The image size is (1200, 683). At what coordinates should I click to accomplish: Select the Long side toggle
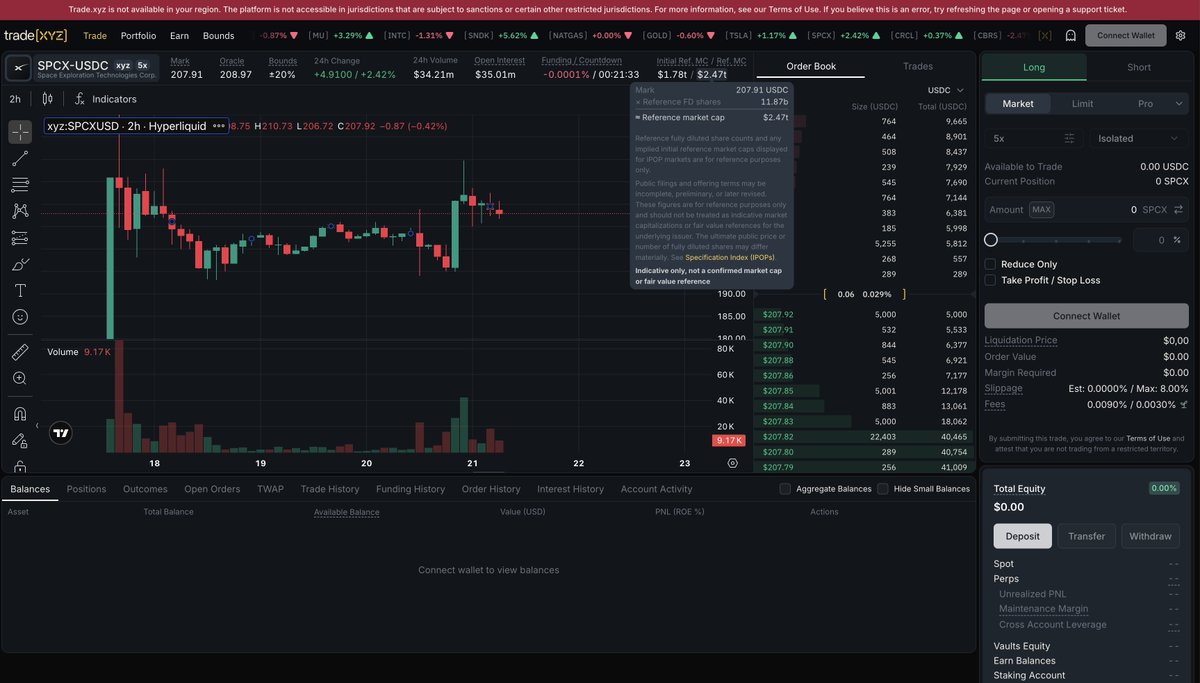pyautogui.click(x=1034, y=67)
